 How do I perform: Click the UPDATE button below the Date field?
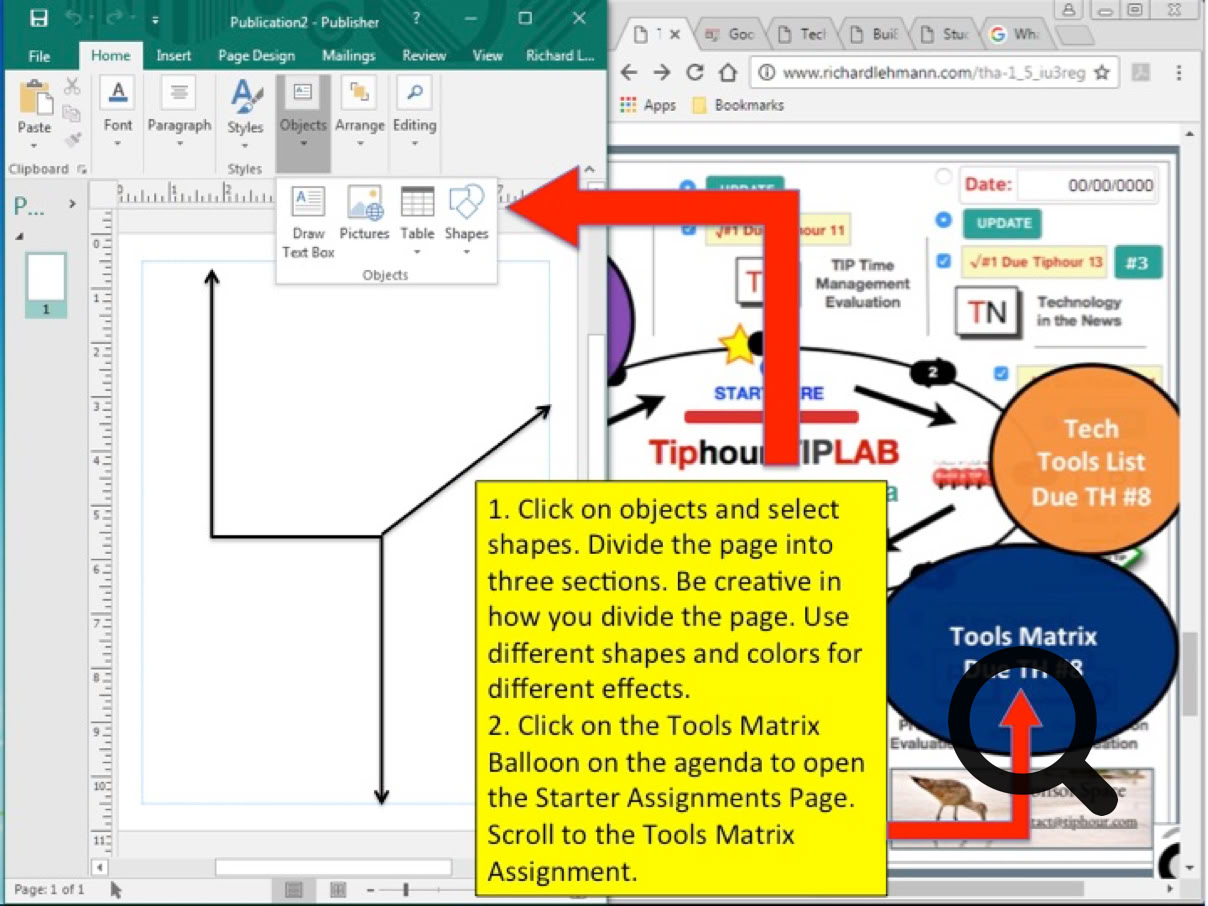[x=1002, y=223]
